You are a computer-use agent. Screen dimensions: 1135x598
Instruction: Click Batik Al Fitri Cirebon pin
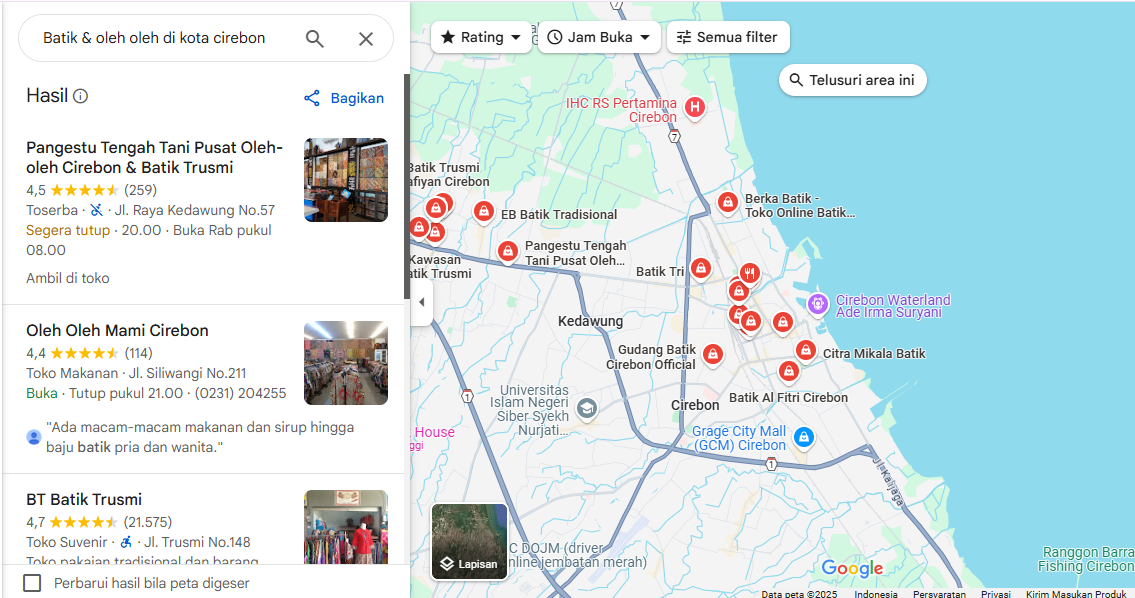[788, 372]
